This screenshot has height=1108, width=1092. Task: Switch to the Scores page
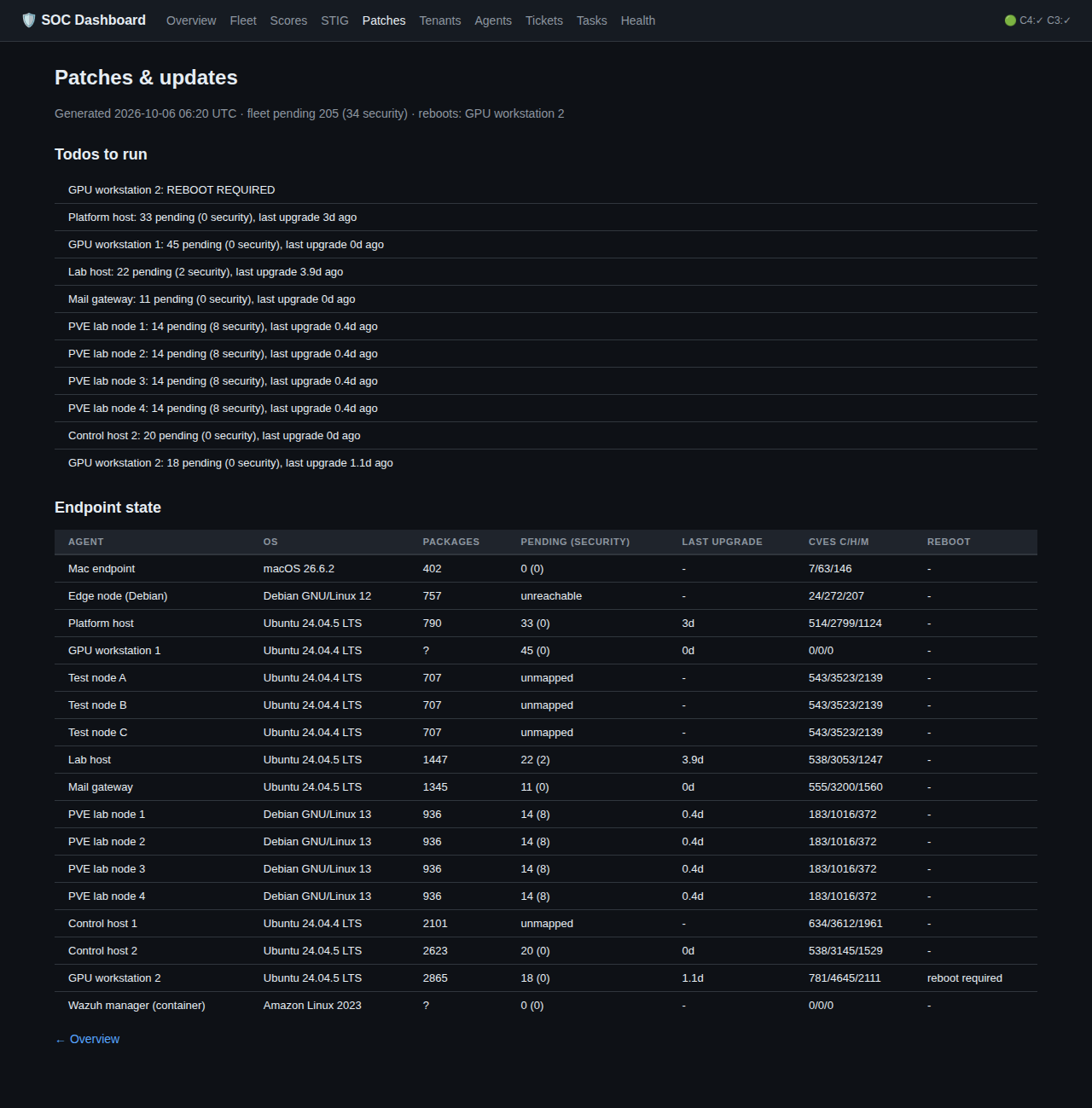[x=288, y=20]
